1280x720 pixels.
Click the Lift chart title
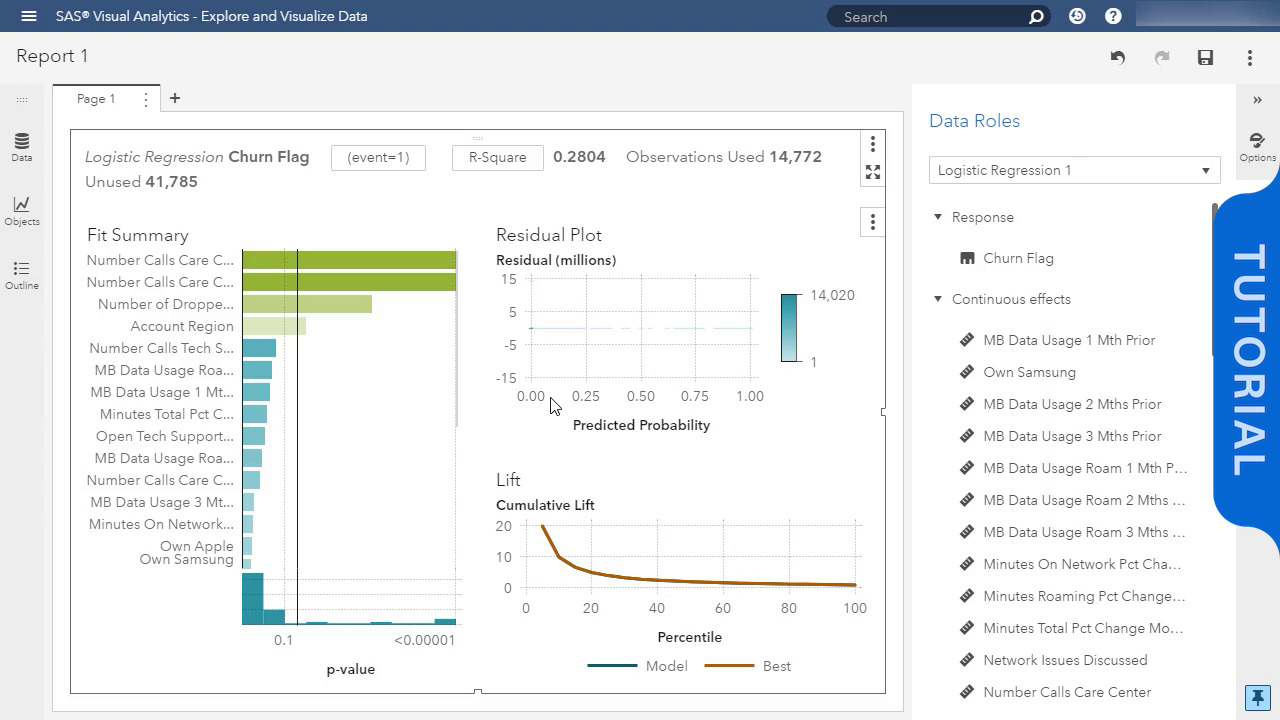coord(508,480)
